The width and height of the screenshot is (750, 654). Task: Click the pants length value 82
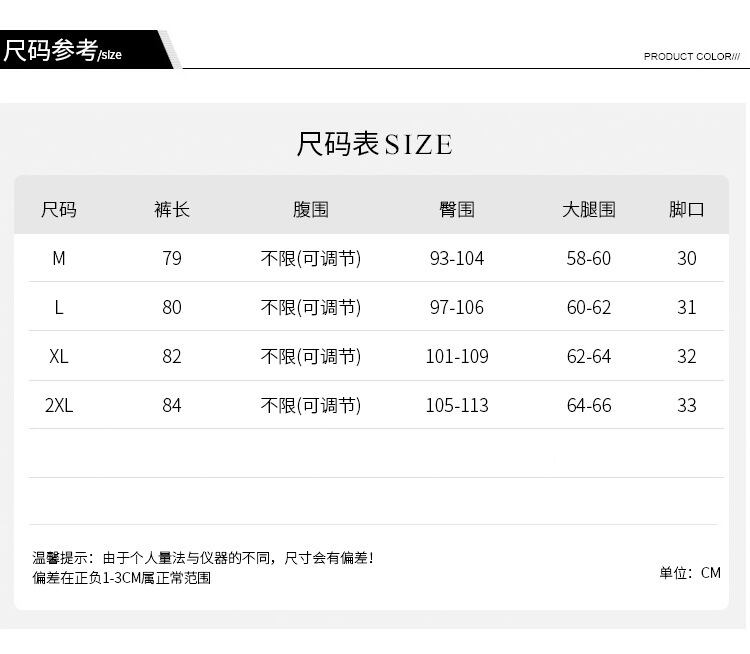point(172,356)
